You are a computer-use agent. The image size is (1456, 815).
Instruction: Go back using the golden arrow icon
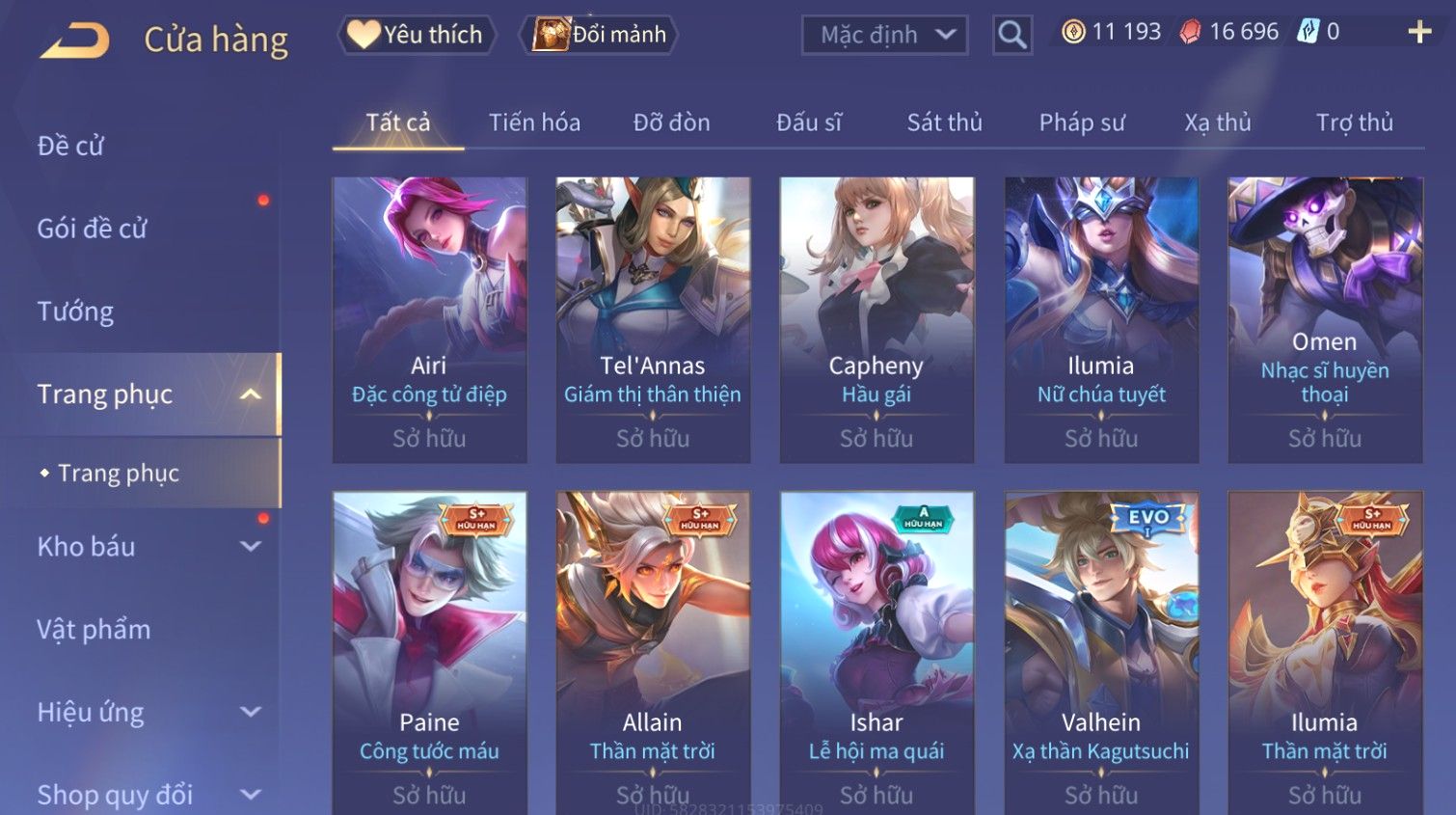[x=74, y=41]
